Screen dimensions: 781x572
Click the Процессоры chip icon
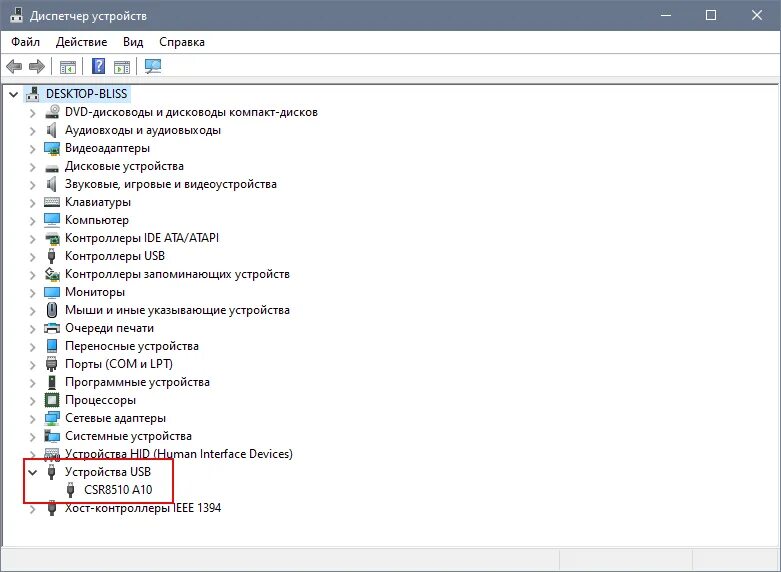52,400
